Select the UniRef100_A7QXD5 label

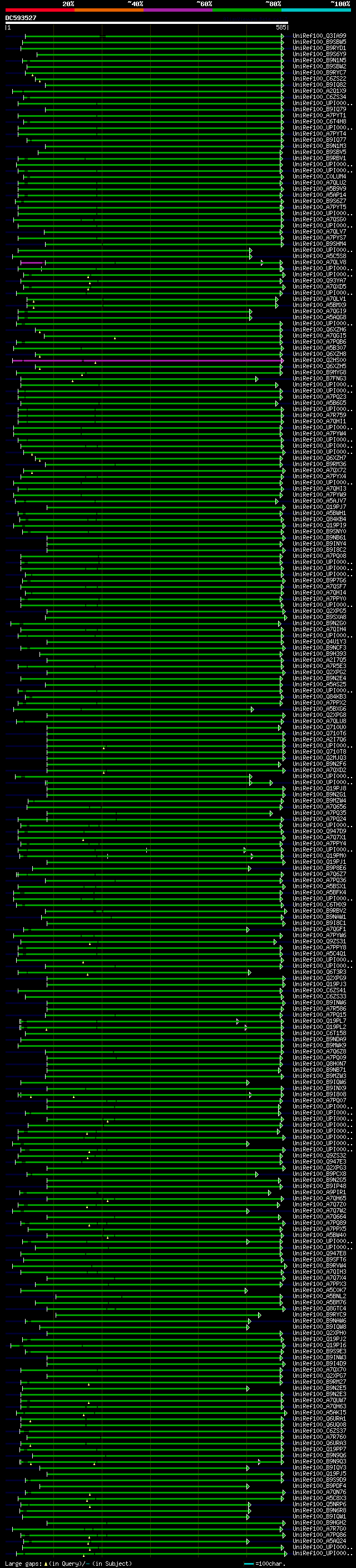point(319,286)
